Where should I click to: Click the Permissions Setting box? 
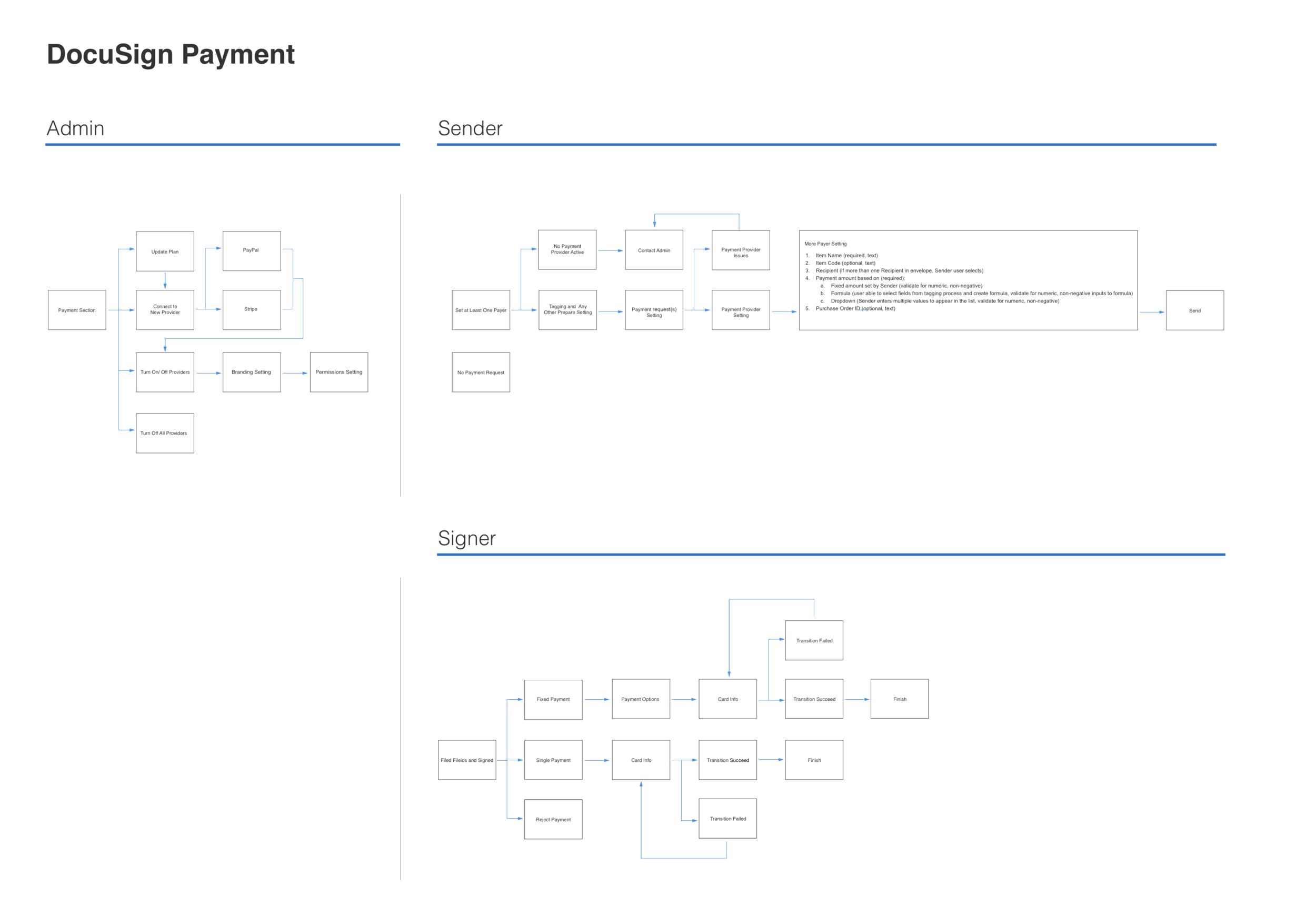(340, 373)
